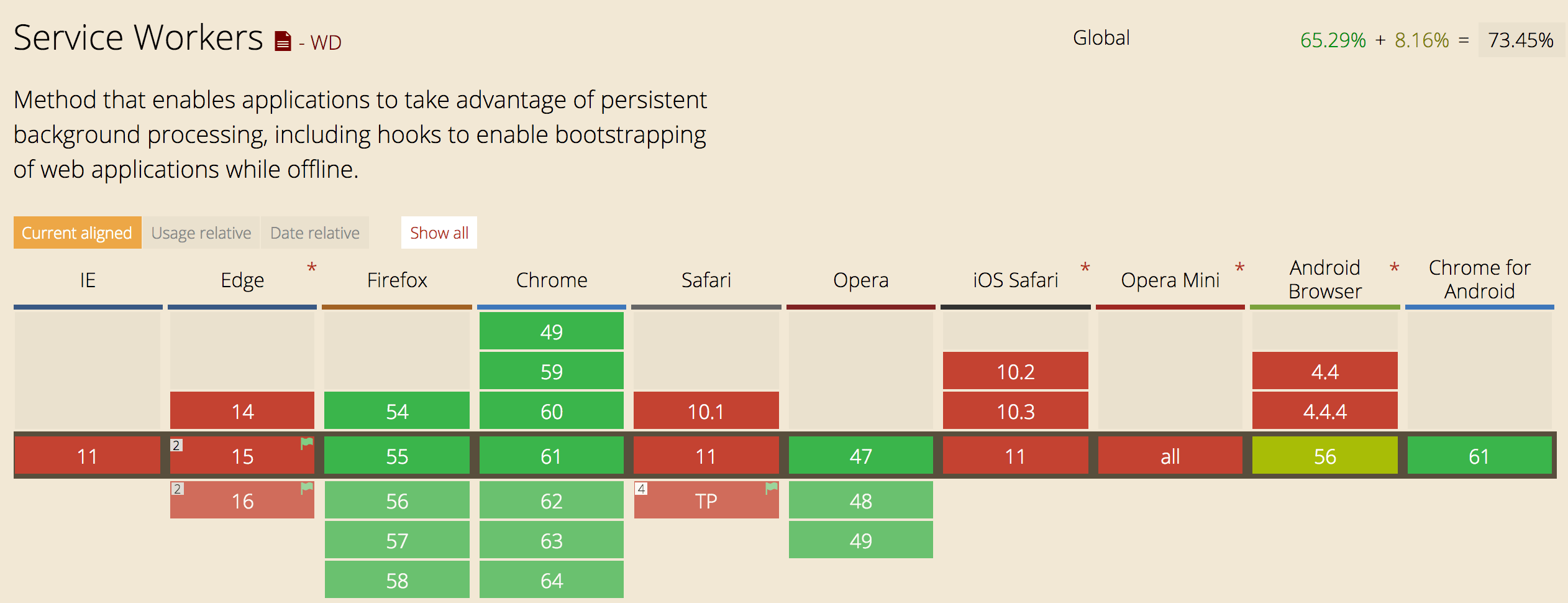The height and width of the screenshot is (603, 1568).
Task: Select the Chrome 61 current version cell
Action: click(551, 456)
